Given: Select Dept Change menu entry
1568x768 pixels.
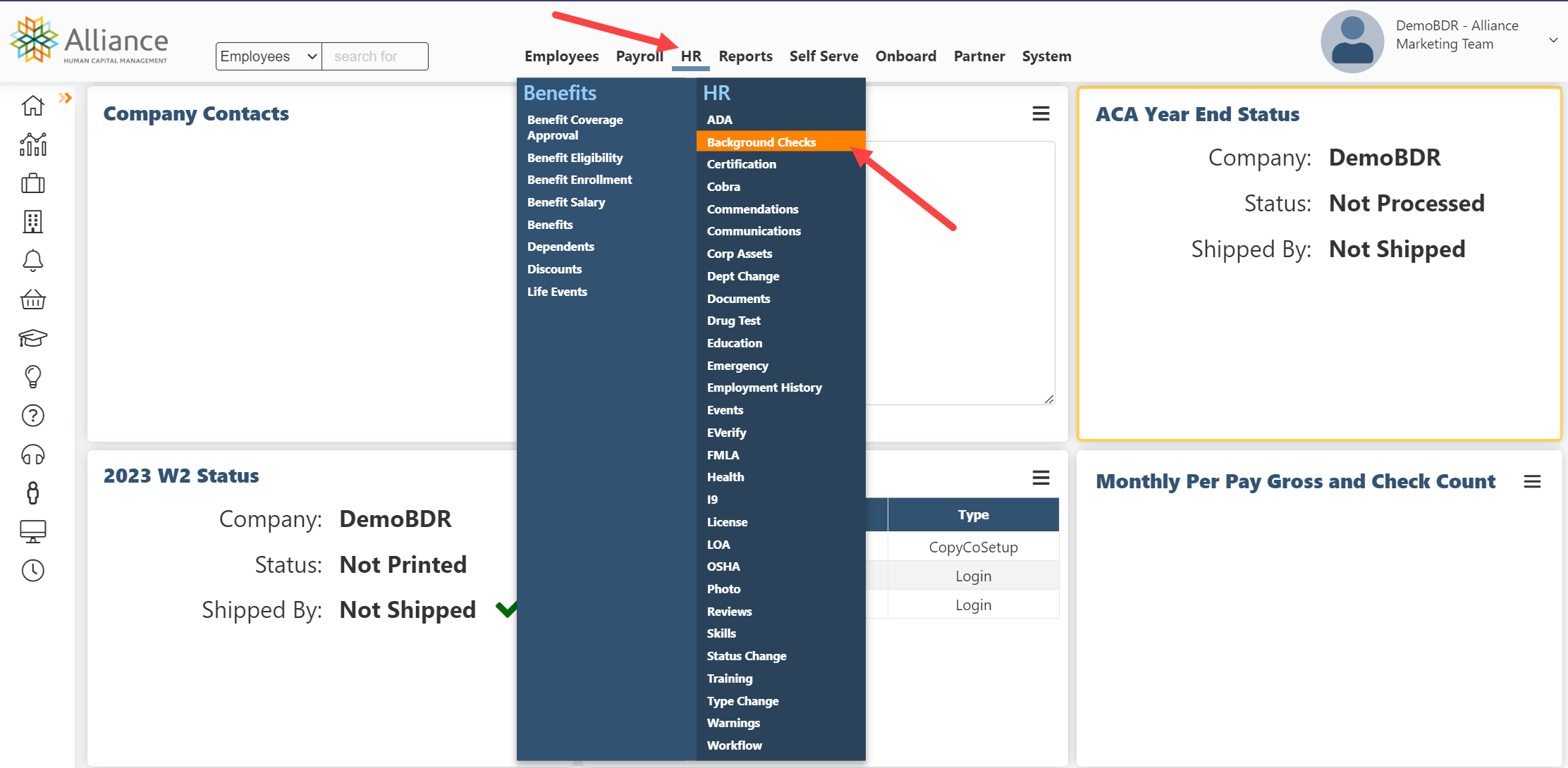Looking at the screenshot, I should 743,276.
